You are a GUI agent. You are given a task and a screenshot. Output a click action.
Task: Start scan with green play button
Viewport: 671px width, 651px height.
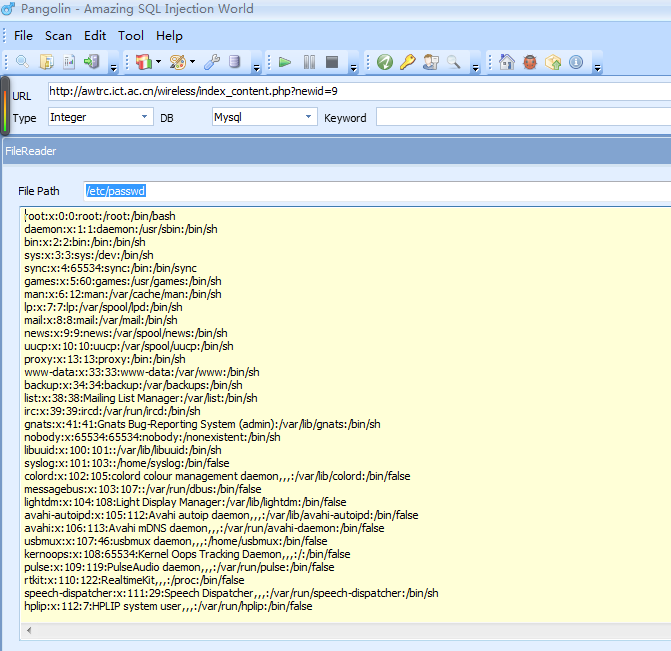[x=285, y=62]
